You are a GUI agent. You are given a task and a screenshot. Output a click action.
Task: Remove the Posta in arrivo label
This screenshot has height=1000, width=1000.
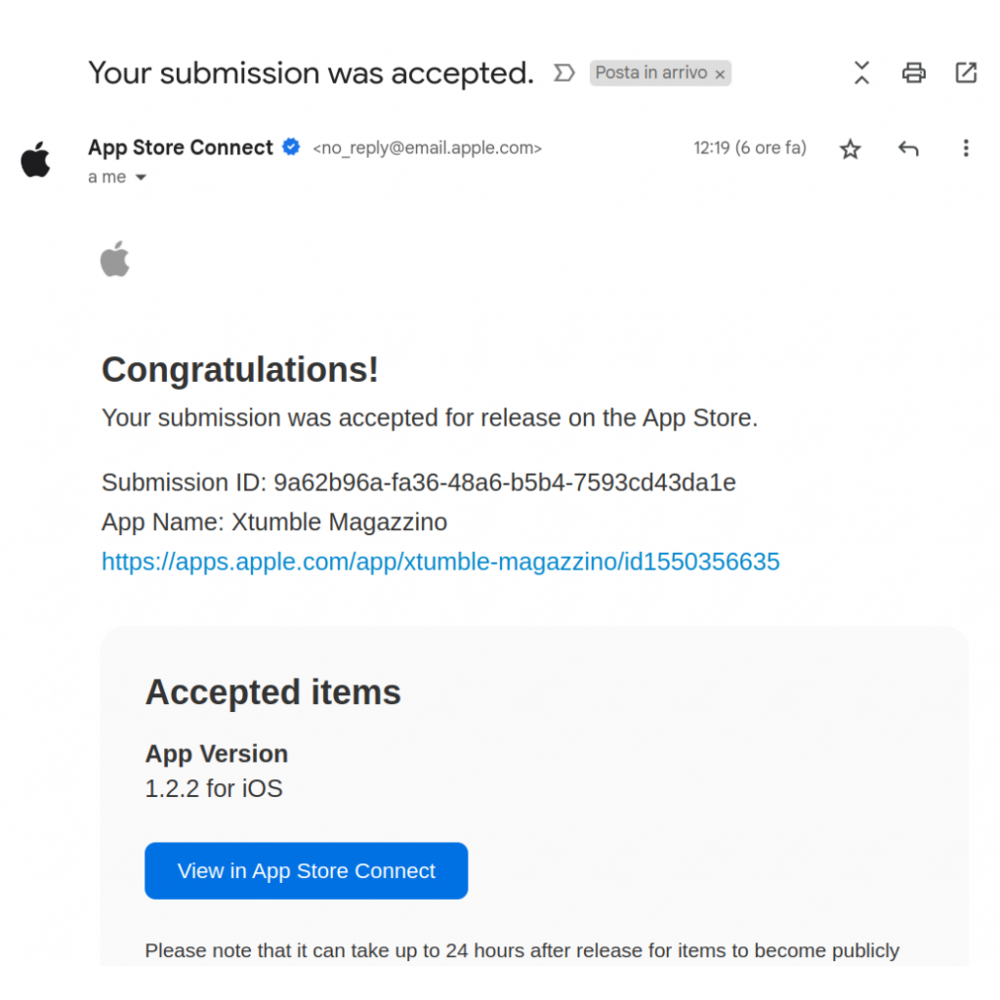tap(719, 74)
